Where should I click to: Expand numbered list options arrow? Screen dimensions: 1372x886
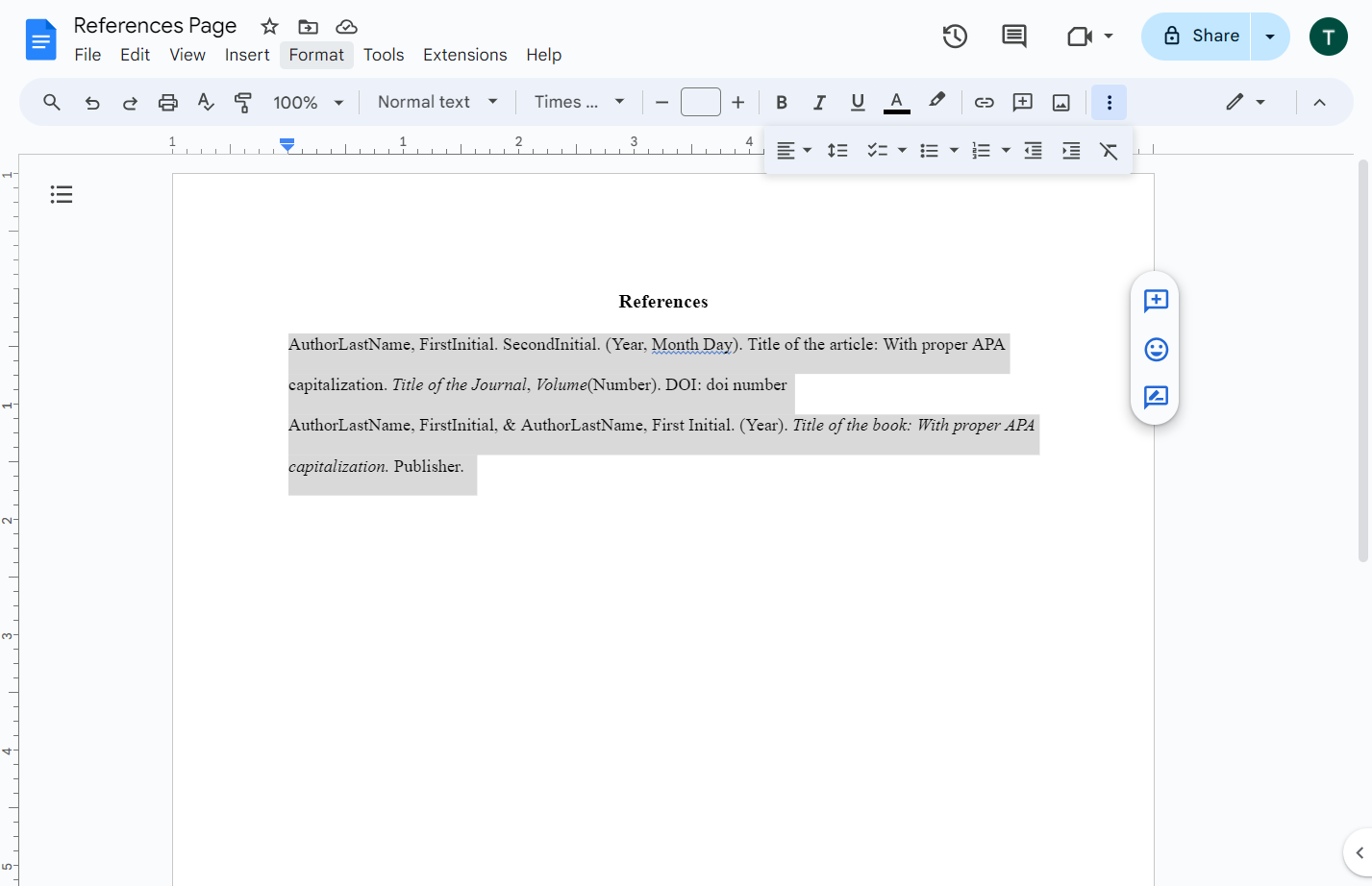pos(1006,151)
